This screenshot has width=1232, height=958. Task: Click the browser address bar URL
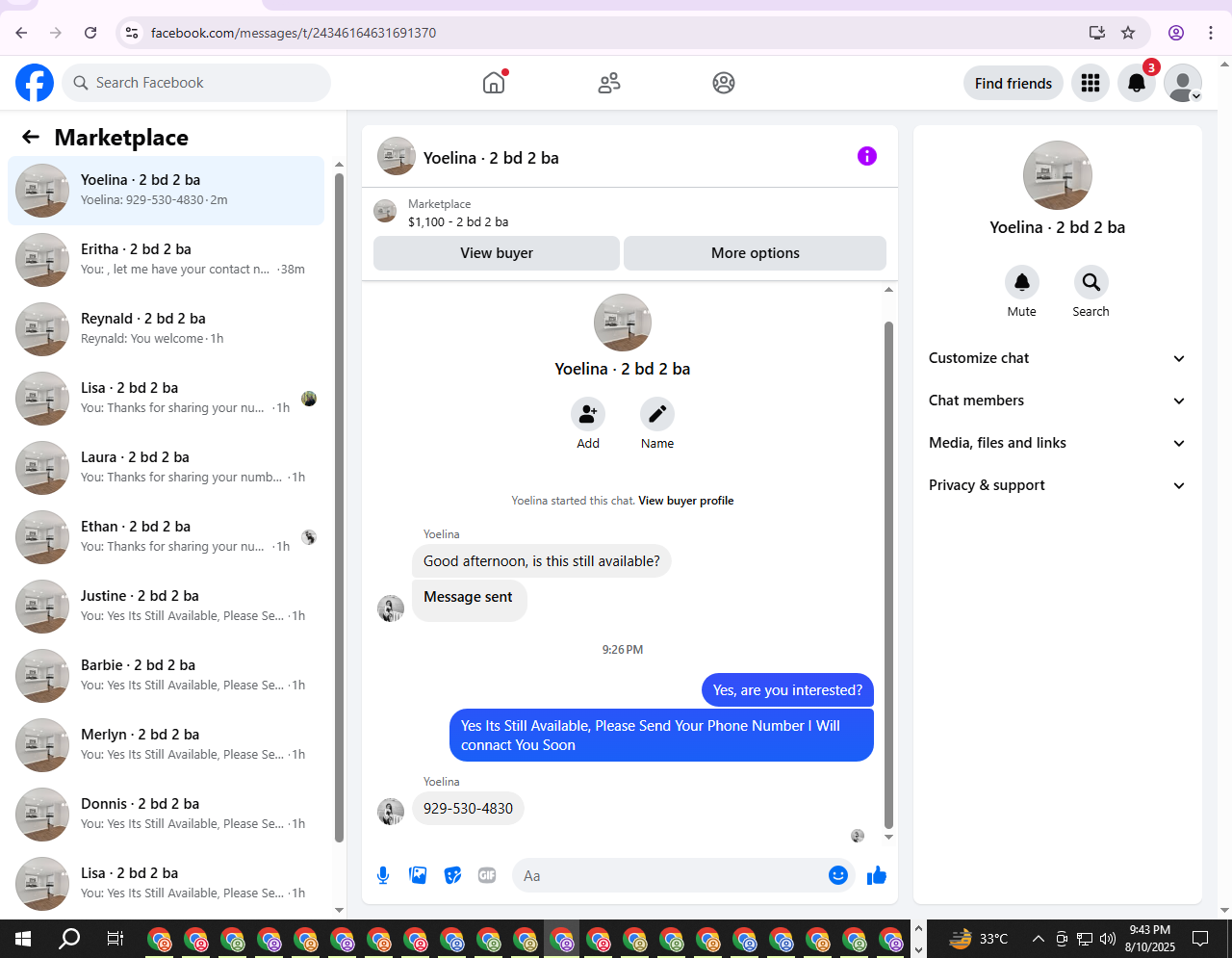click(294, 33)
